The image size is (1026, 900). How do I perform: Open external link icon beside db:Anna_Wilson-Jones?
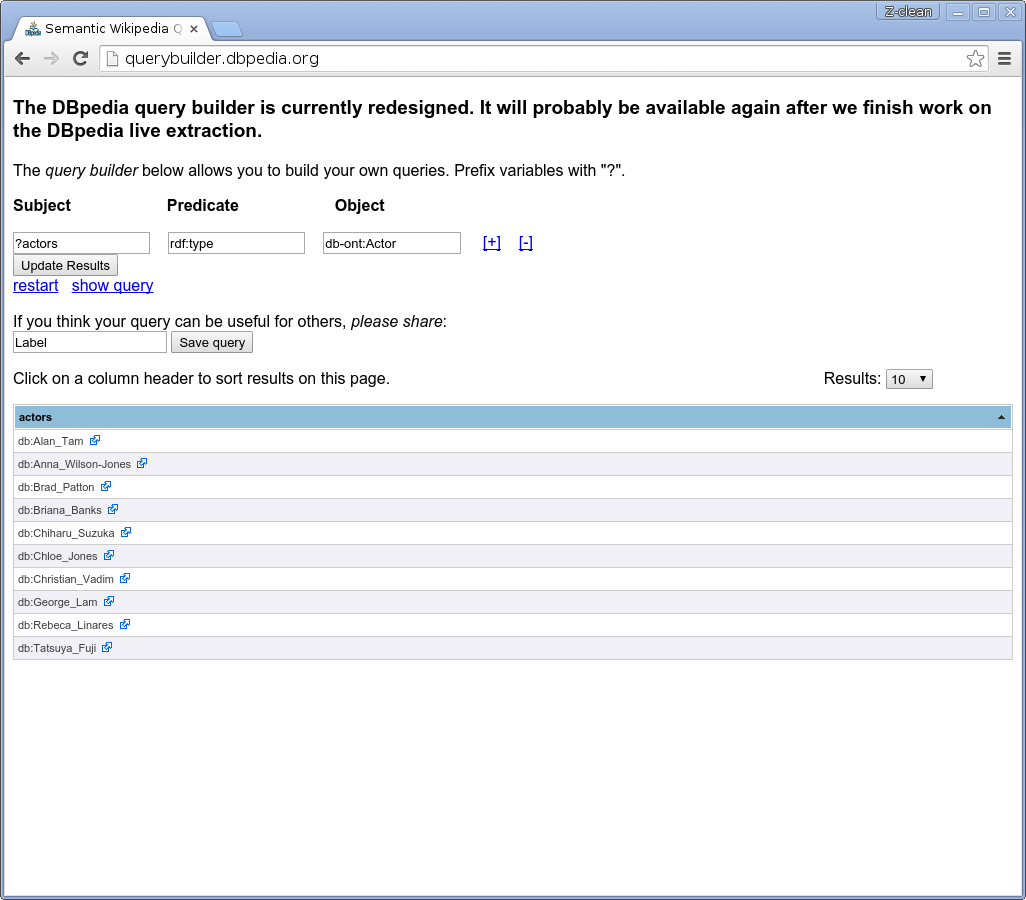(x=142, y=463)
